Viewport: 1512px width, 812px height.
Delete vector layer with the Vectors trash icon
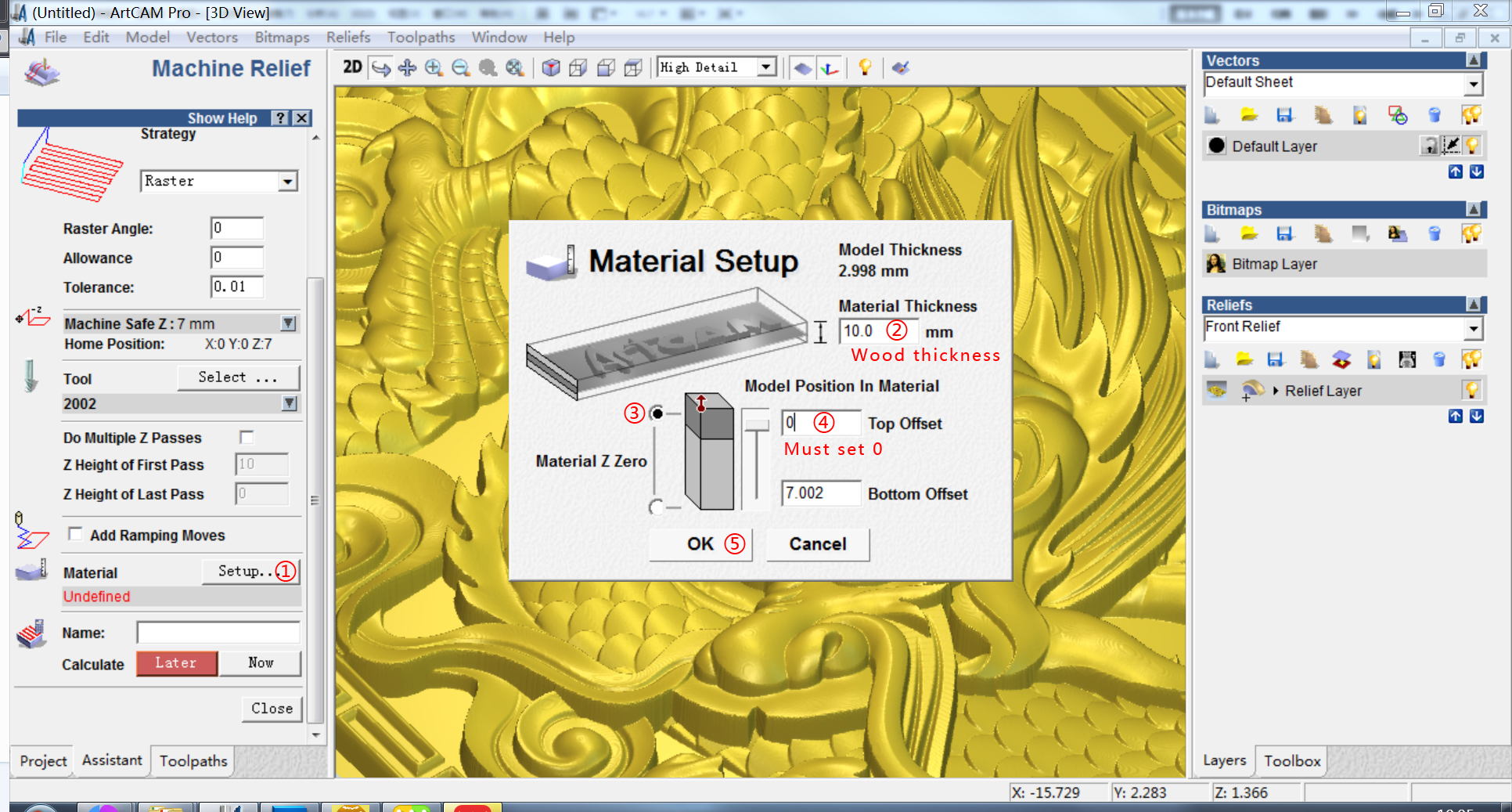tap(1434, 115)
